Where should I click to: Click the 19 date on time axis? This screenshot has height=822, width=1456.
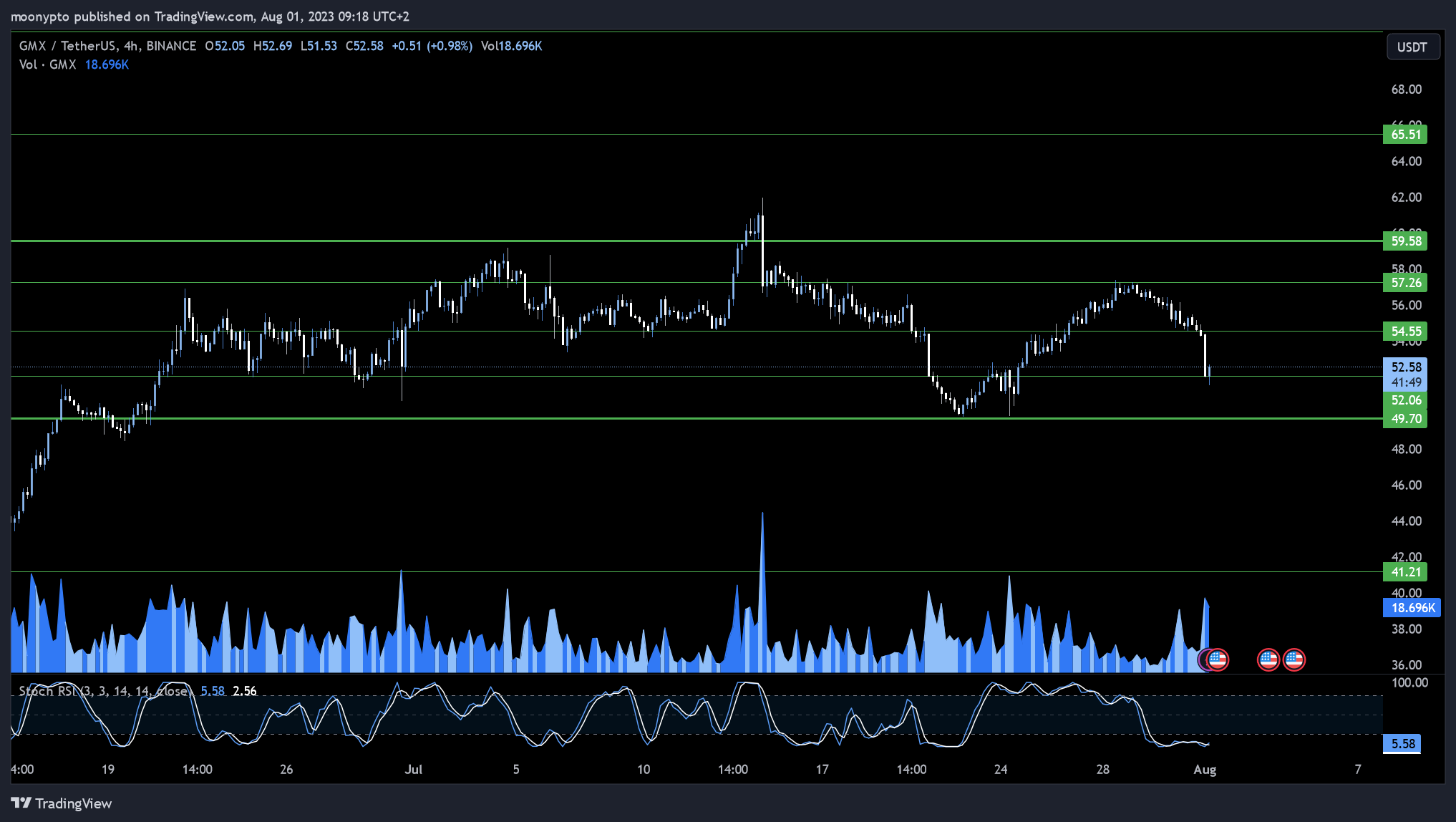(107, 770)
